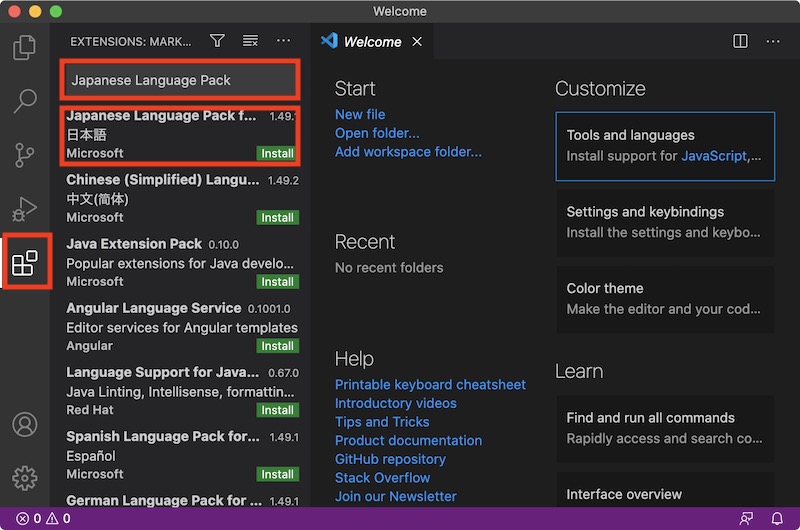The height and width of the screenshot is (530, 800).
Task: Install the Chinese (Simplified) Language Pack
Action: (277, 217)
